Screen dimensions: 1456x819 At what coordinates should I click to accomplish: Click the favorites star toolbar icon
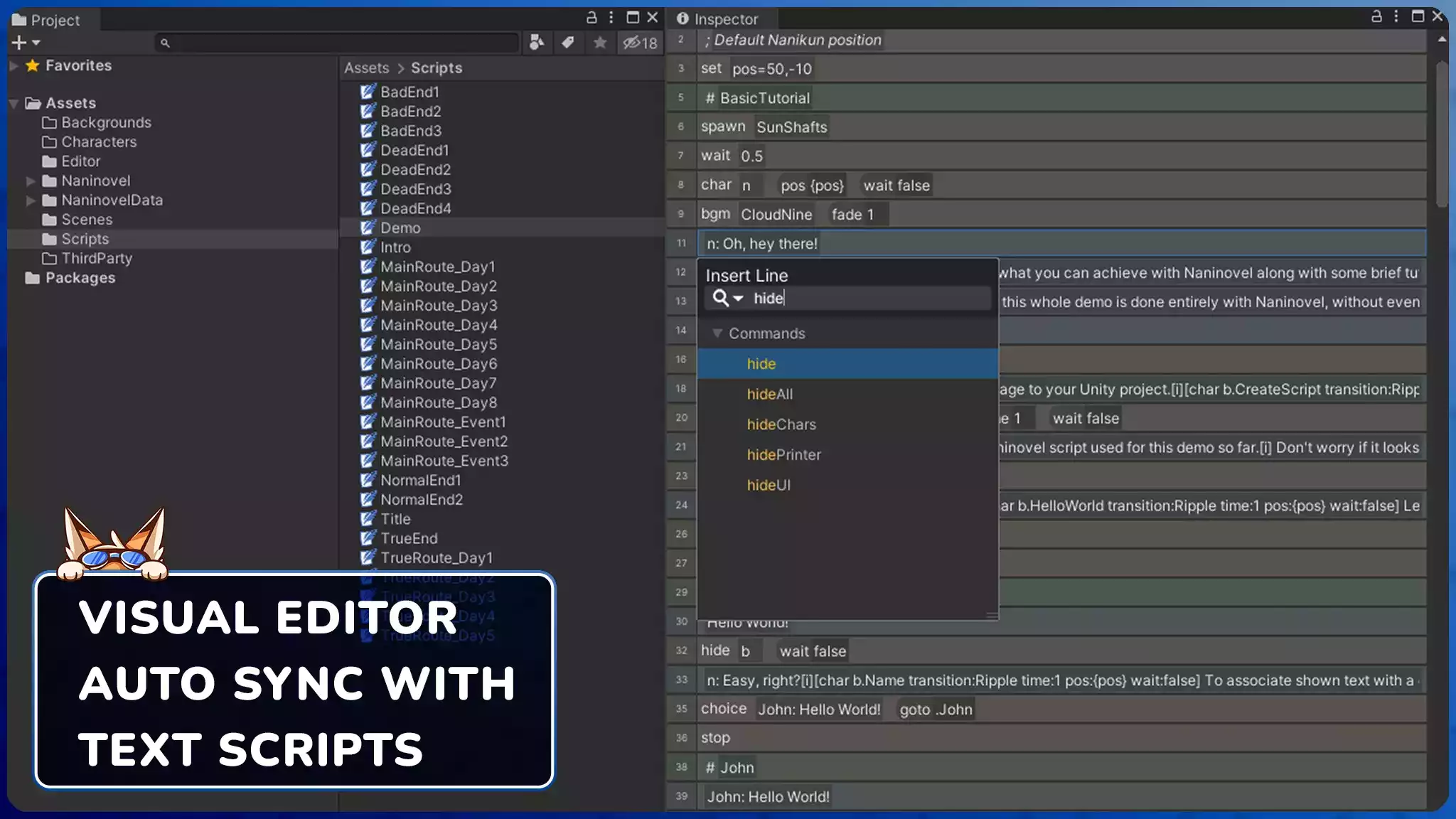point(599,43)
